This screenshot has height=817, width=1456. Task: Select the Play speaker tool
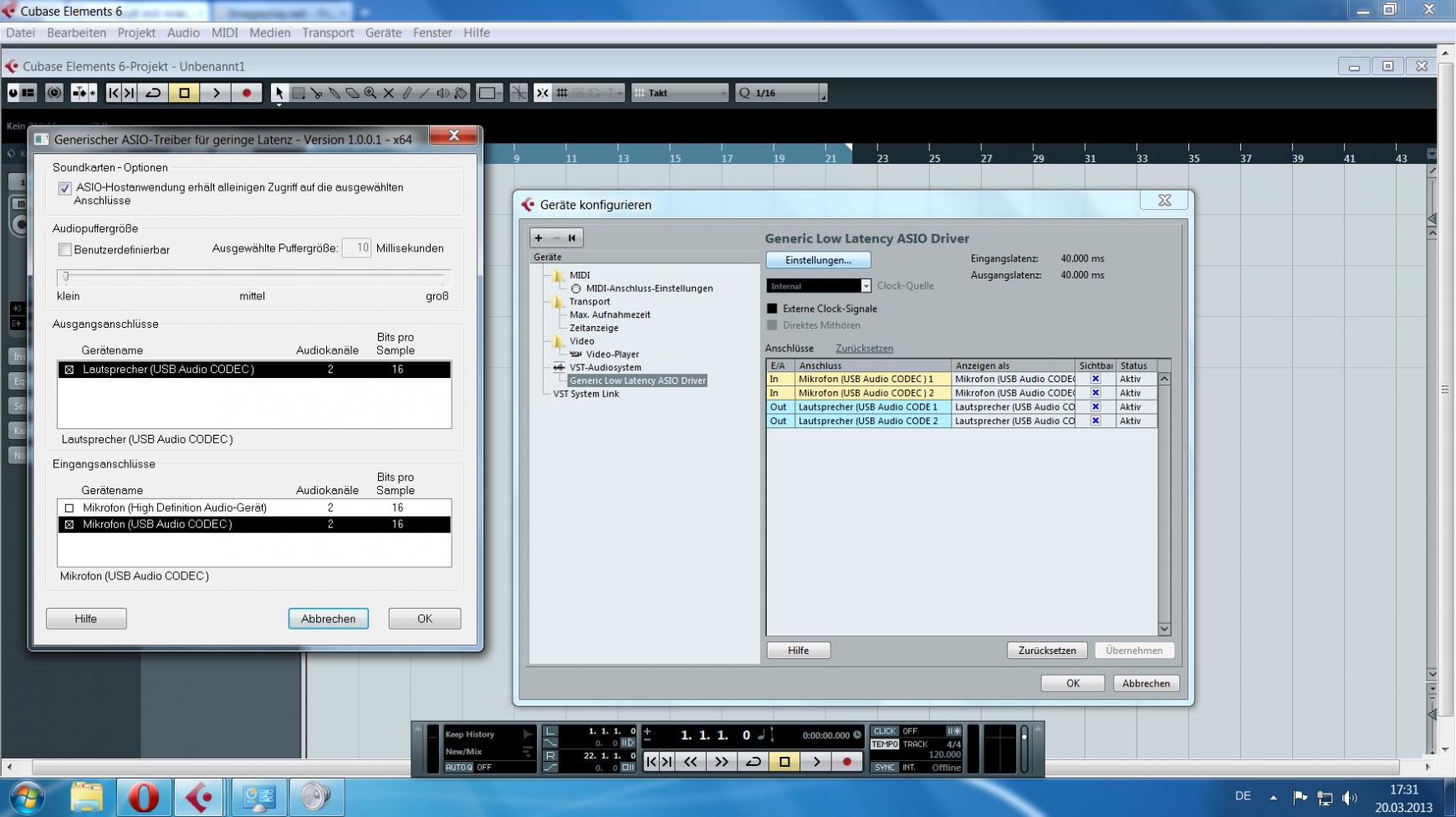click(x=443, y=93)
